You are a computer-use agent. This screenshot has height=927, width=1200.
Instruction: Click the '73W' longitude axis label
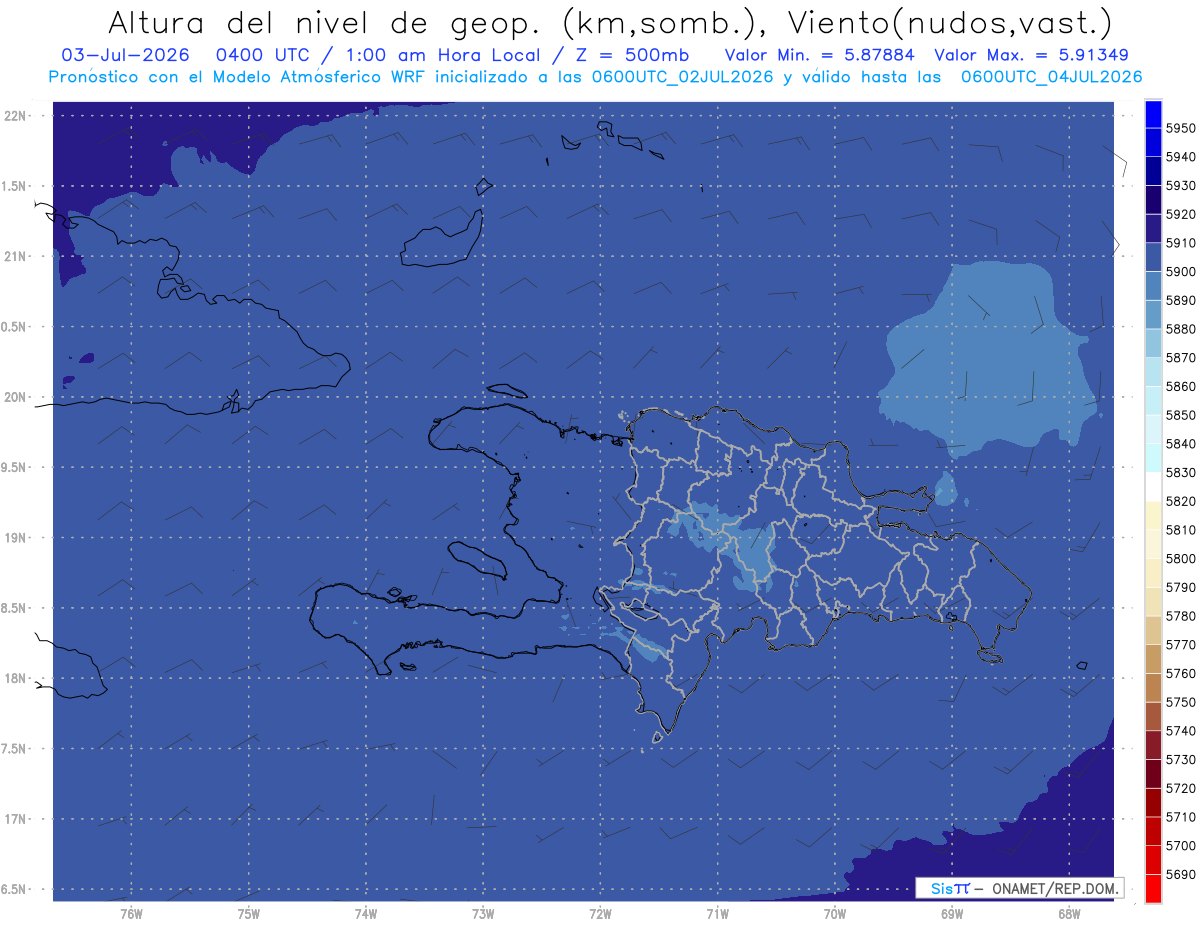483,913
